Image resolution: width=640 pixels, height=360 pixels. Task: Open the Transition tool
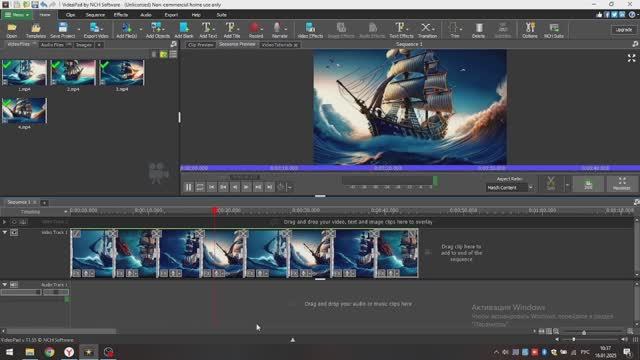pos(427,30)
